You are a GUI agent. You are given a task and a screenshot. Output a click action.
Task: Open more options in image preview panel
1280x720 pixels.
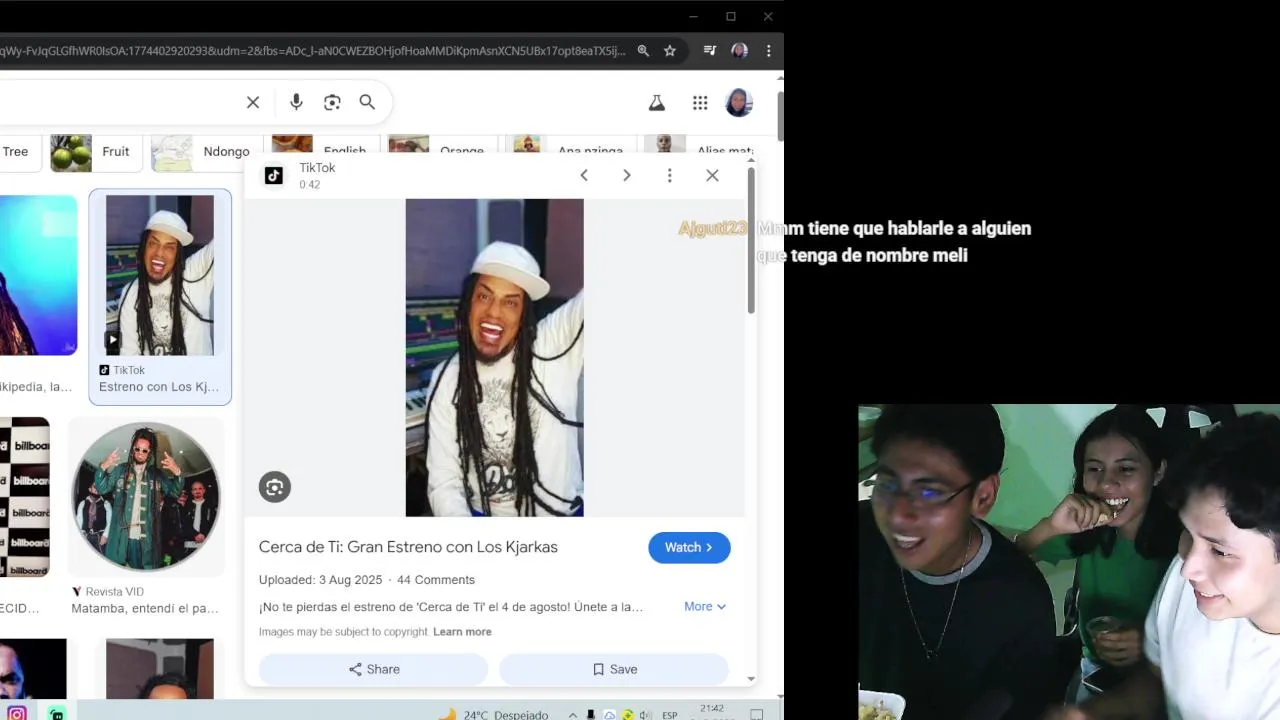click(670, 175)
